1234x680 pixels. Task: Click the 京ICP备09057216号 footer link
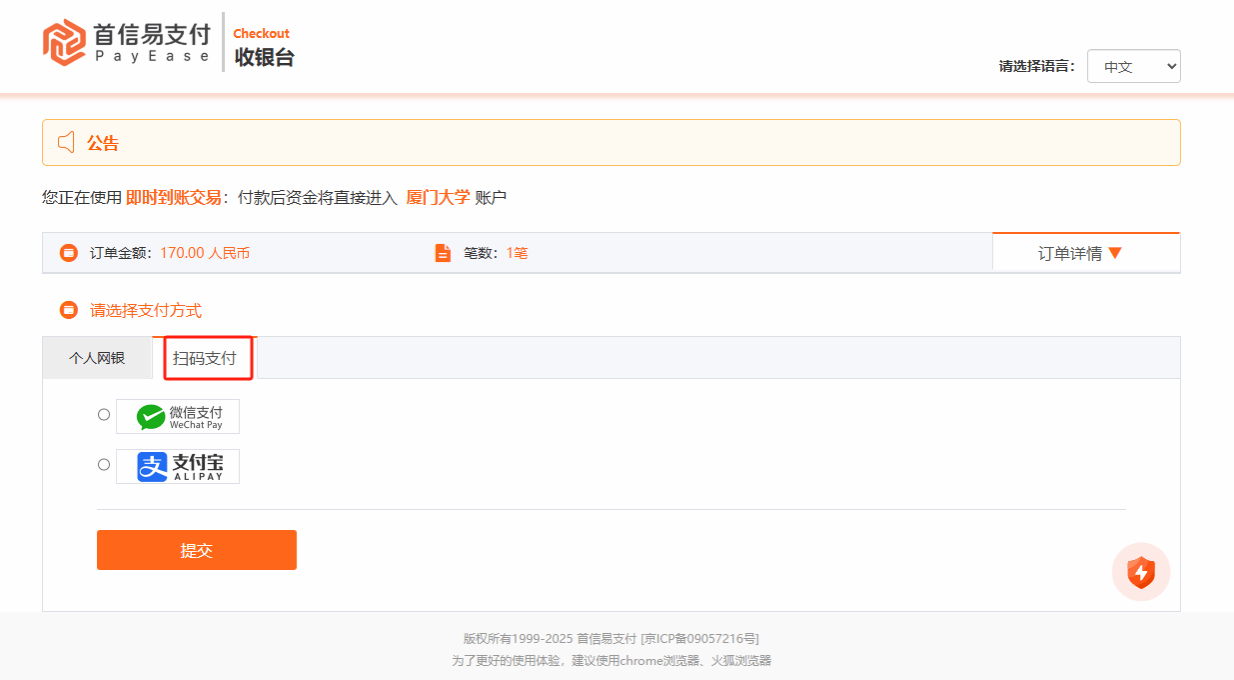(x=700, y=638)
